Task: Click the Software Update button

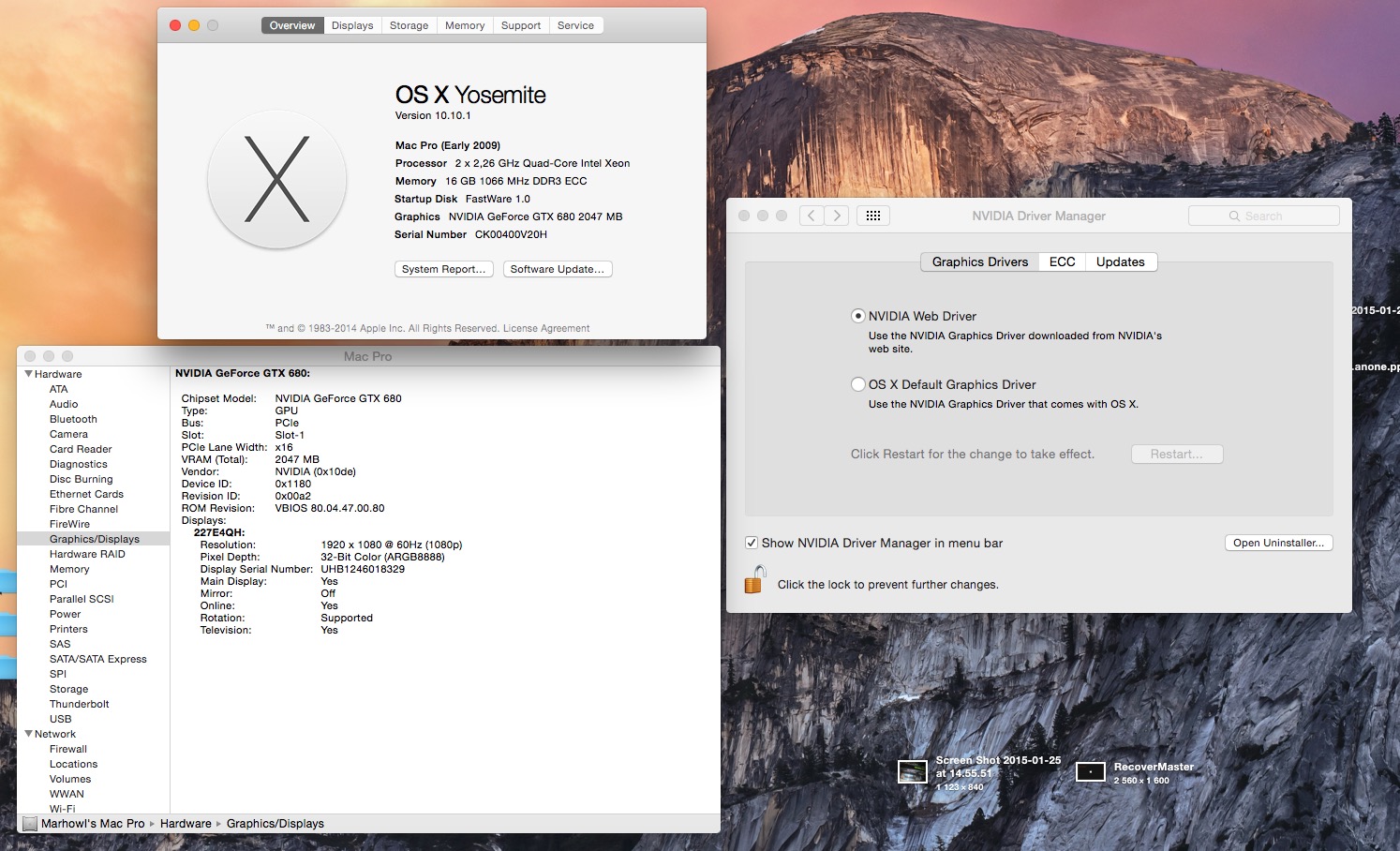Action: (558, 269)
